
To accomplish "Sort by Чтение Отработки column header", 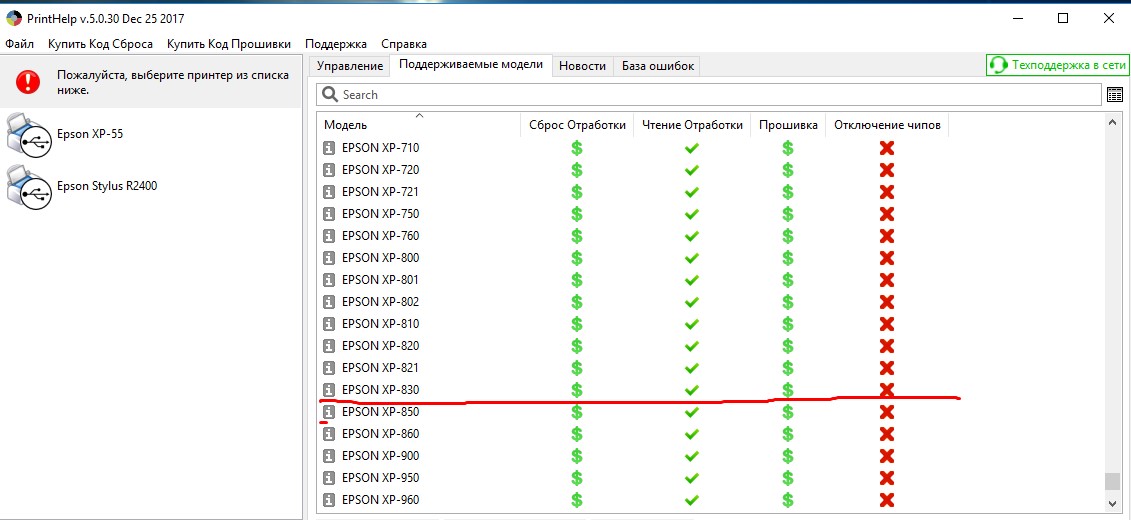I will point(692,125).
